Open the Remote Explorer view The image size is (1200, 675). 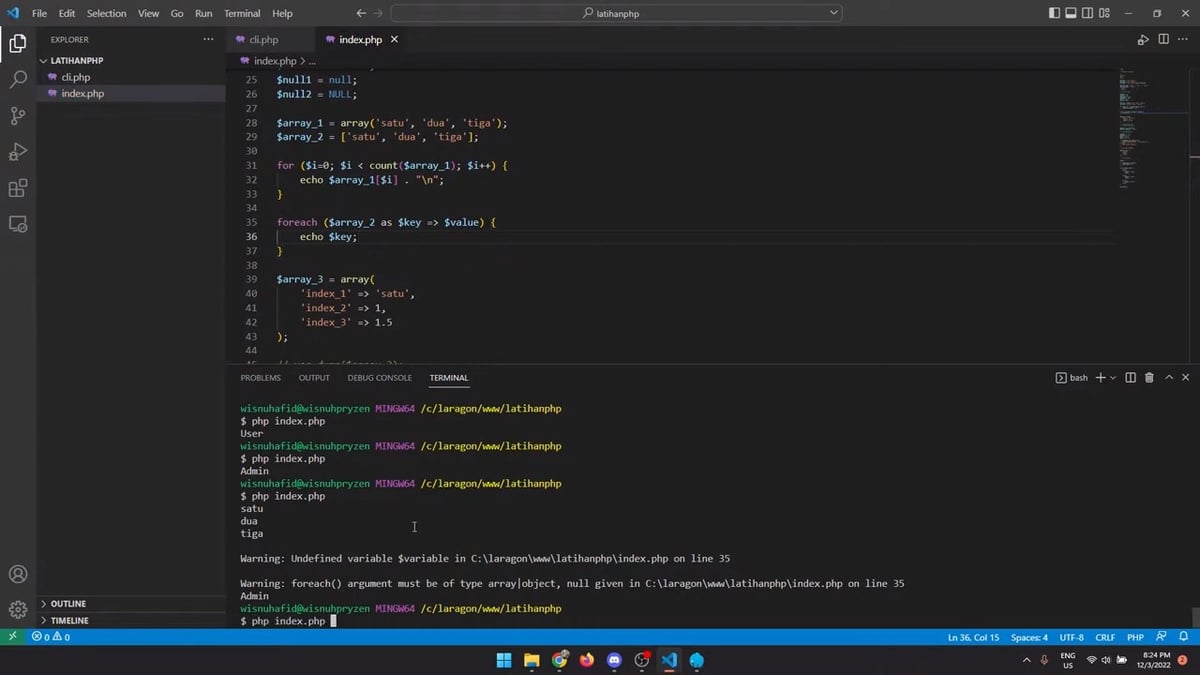[x=18, y=224]
